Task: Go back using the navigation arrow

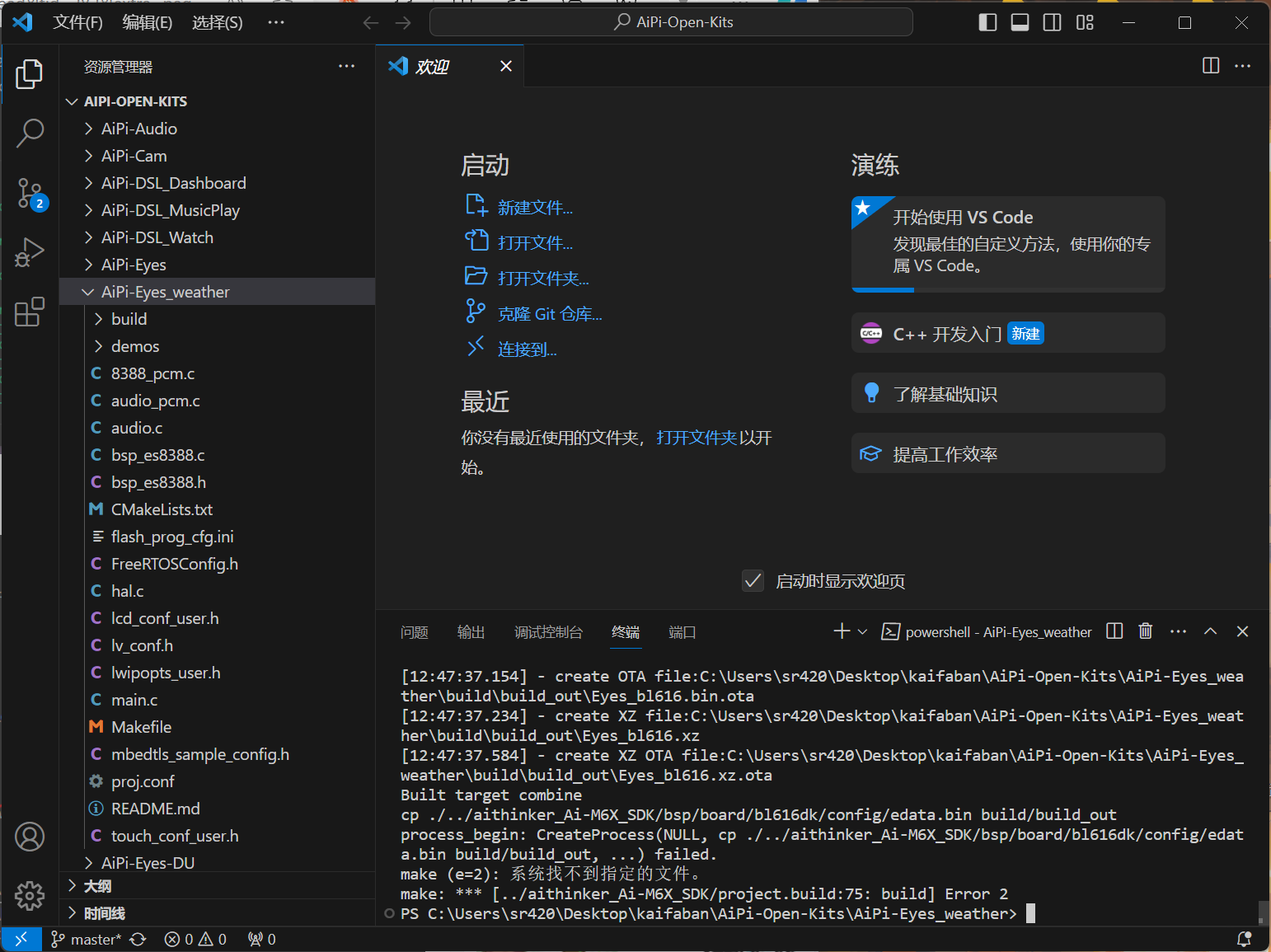Action: (371, 22)
